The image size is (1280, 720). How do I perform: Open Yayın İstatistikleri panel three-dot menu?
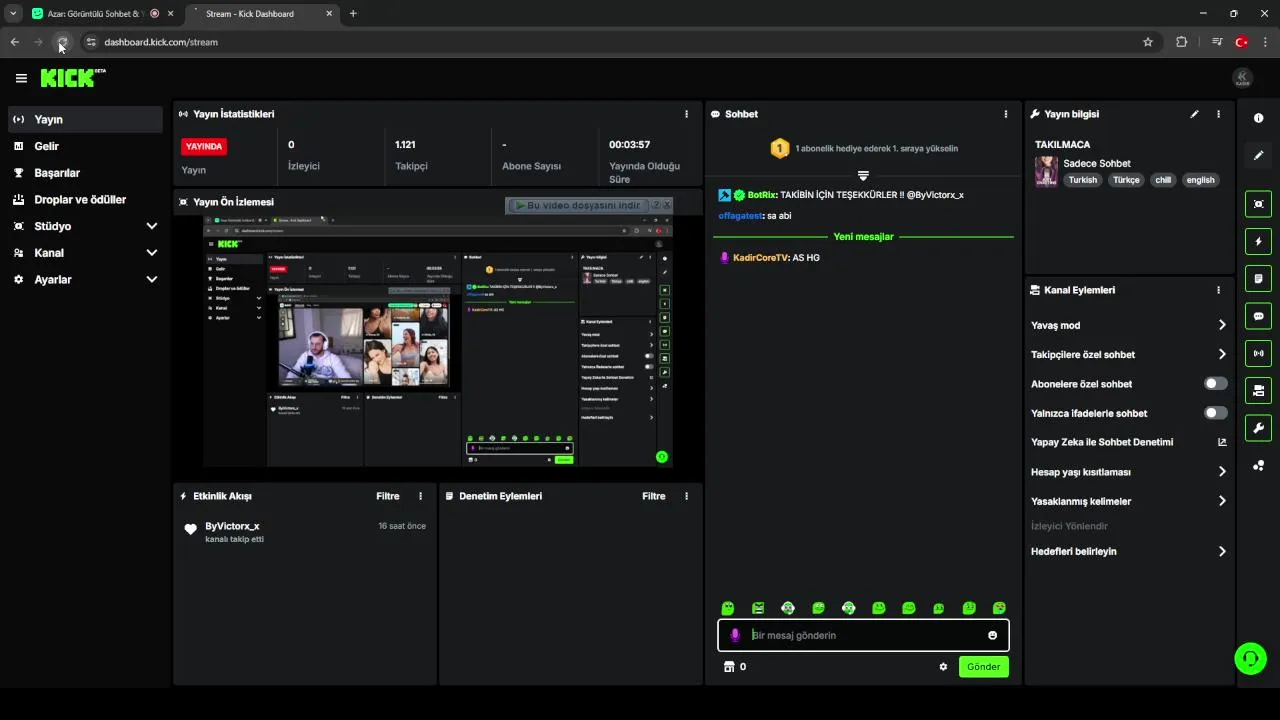[x=686, y=114]
